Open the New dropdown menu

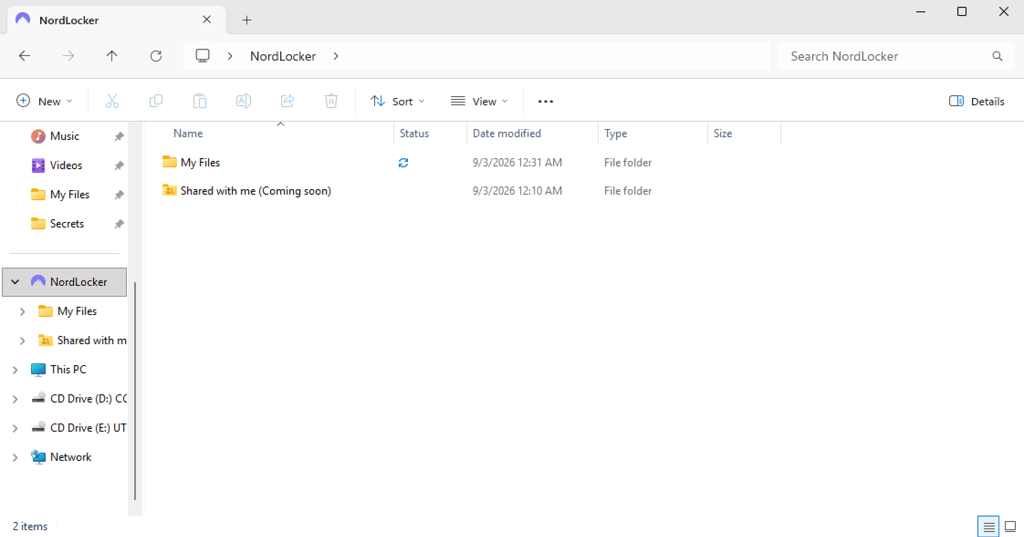point(44,101)
